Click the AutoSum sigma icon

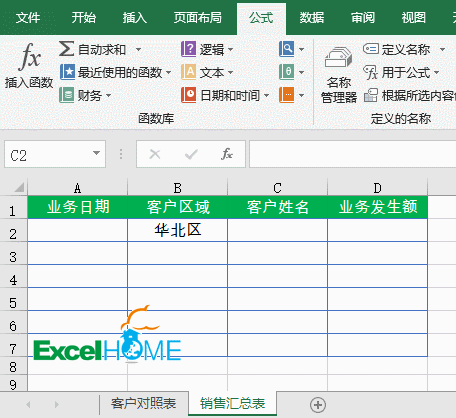tap(66, 49)
